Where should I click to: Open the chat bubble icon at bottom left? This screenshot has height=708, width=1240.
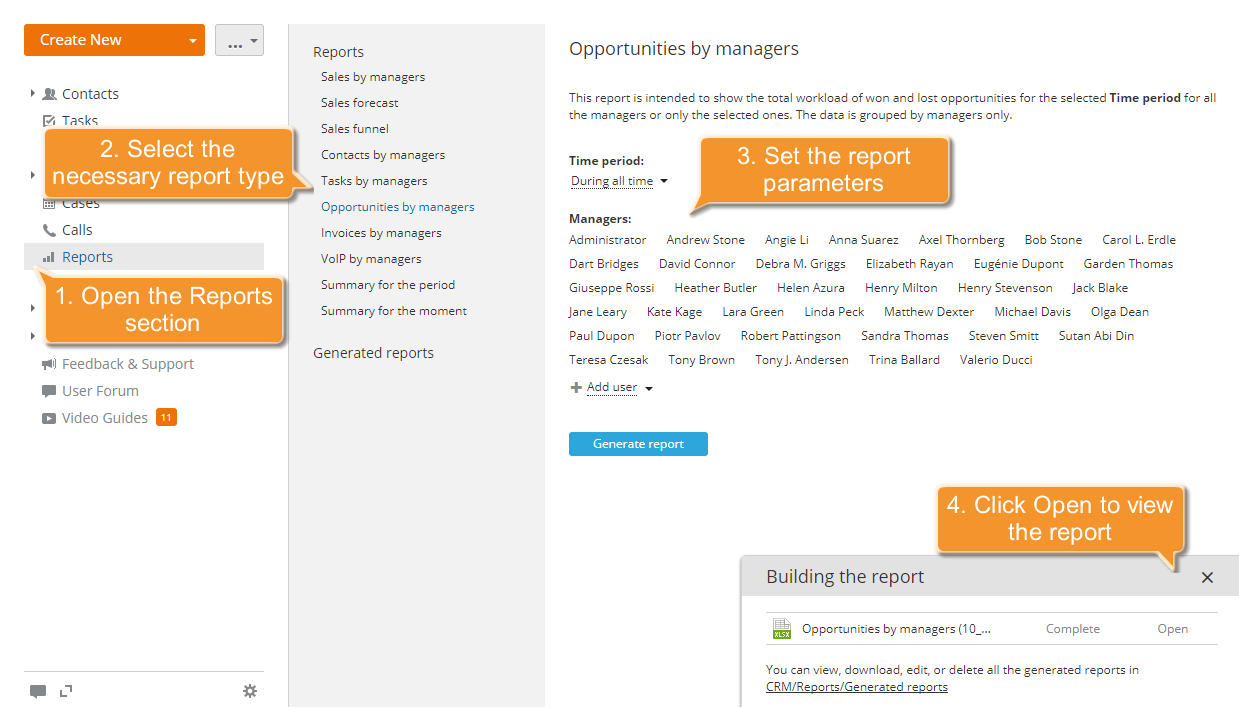click(x=38, y=691)
